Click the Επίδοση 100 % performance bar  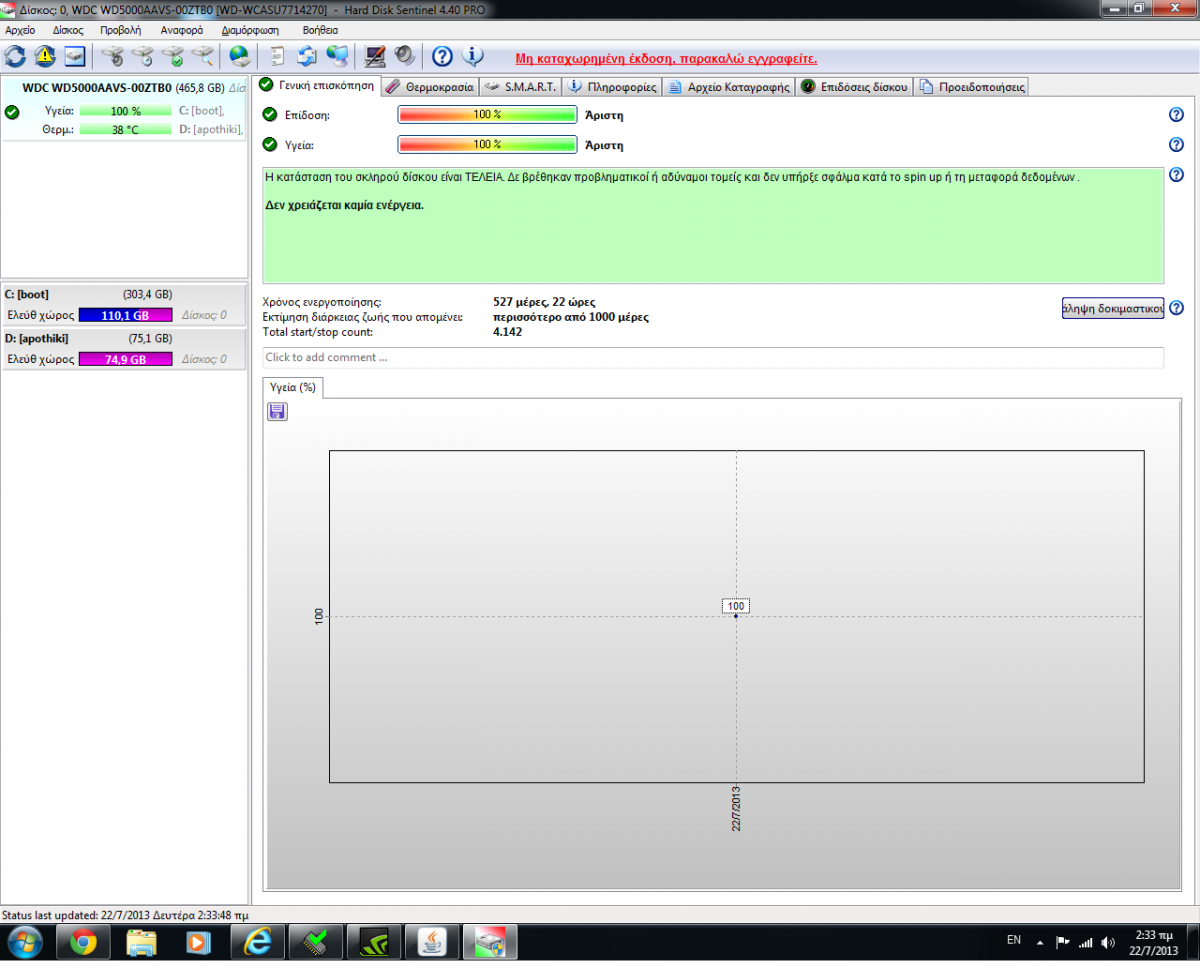488,115
